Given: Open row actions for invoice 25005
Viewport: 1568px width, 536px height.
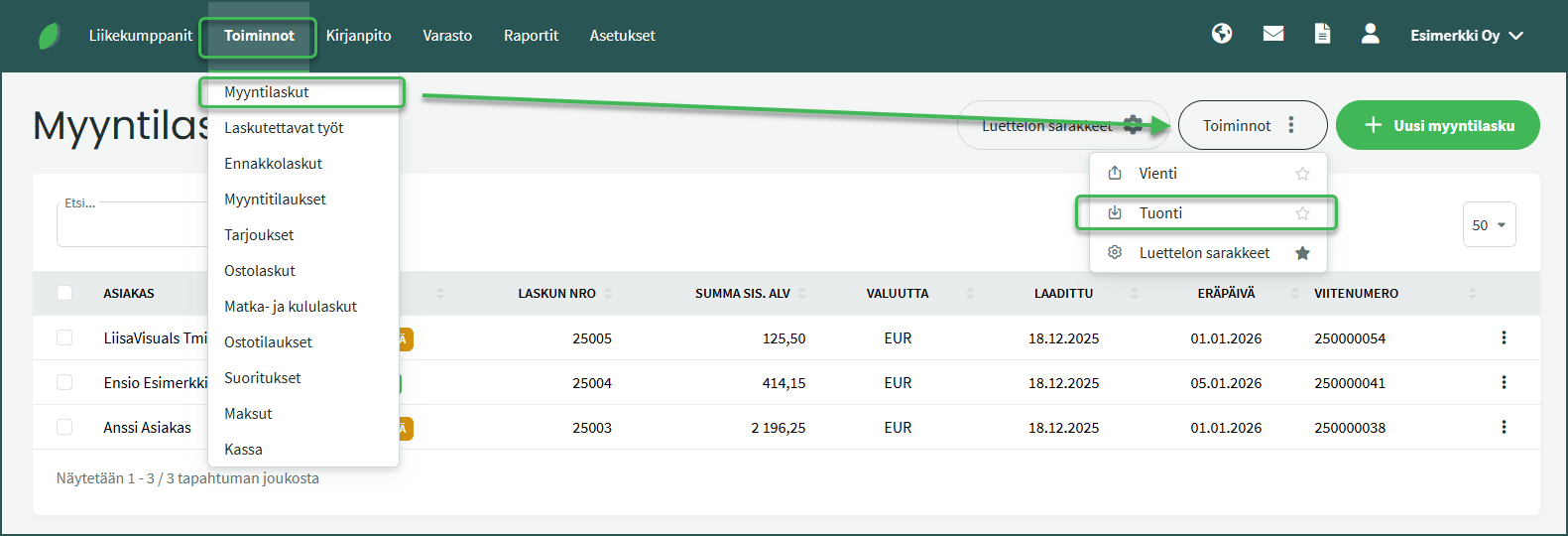Looking at the screenshot, I should point(1504,337).
